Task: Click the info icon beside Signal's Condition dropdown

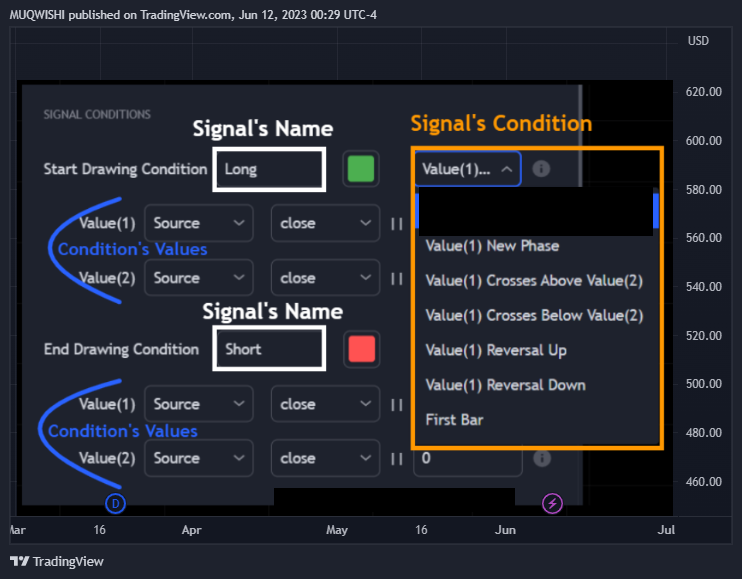Action: click(541, 169)
